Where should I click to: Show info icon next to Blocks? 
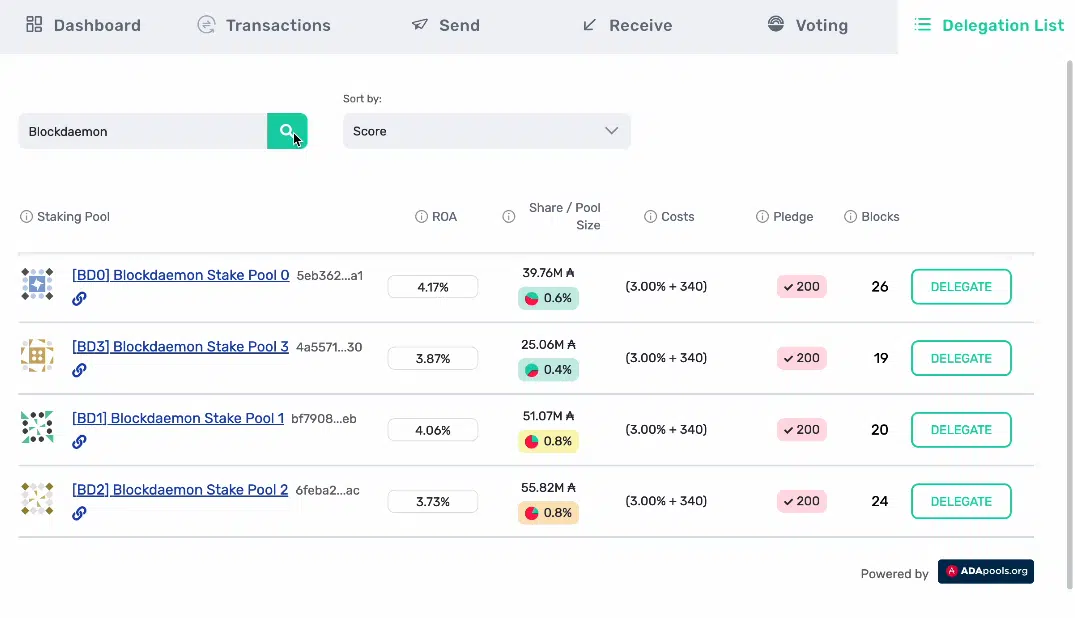(850, 217)
